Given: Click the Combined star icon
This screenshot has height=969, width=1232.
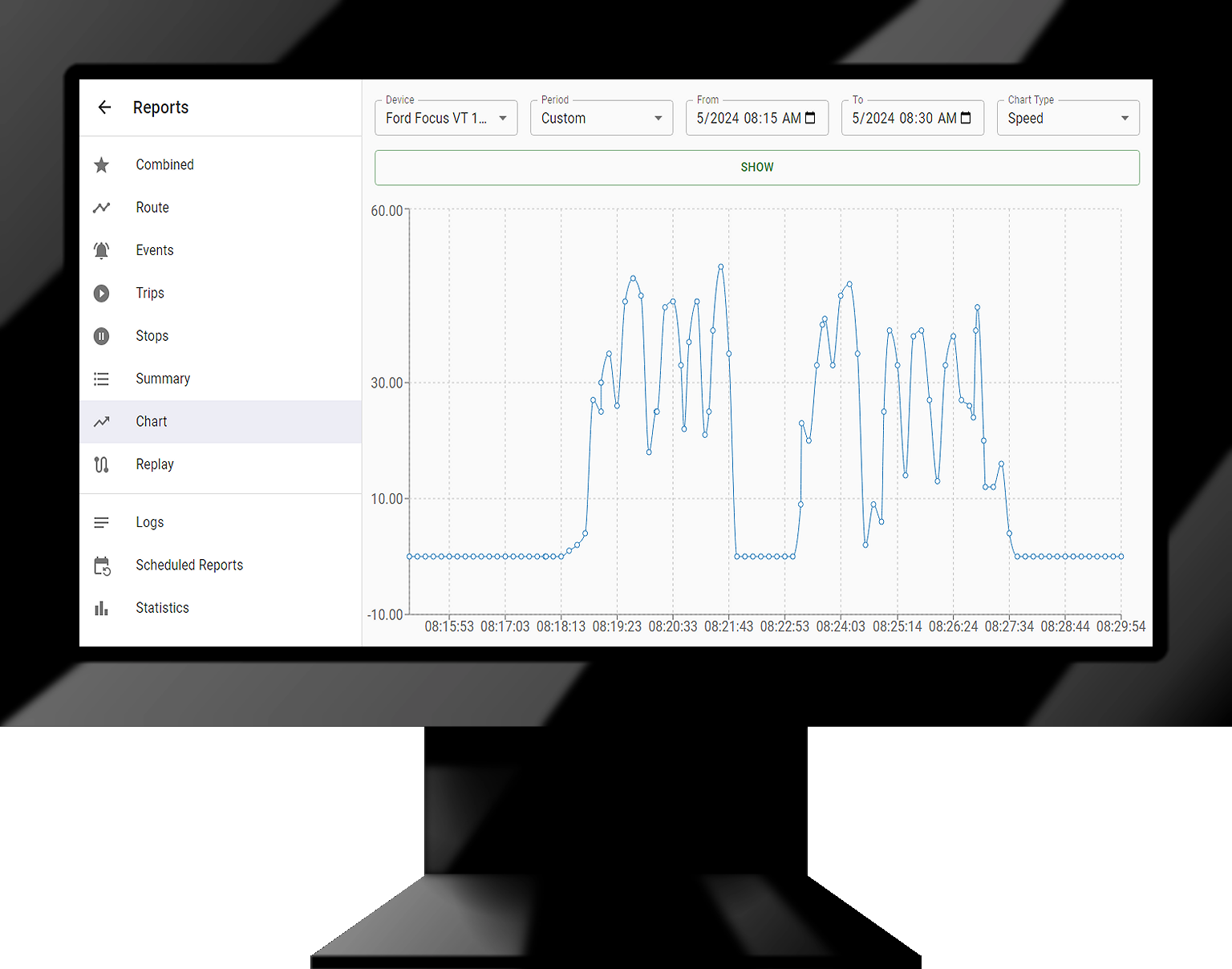Looking at the screenshot, I should [x=101, y=165].
